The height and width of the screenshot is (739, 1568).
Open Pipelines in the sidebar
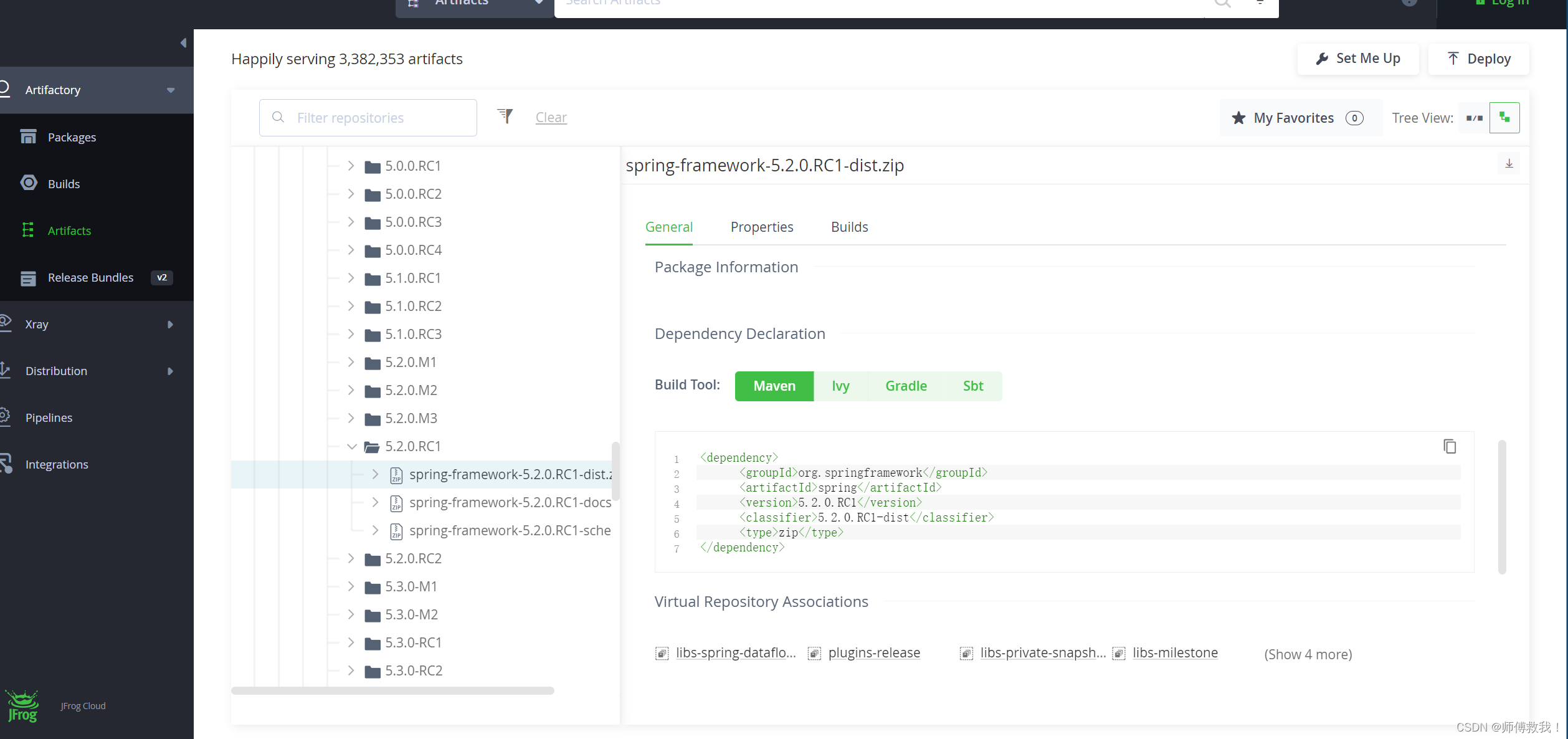[x=49, y=417]
